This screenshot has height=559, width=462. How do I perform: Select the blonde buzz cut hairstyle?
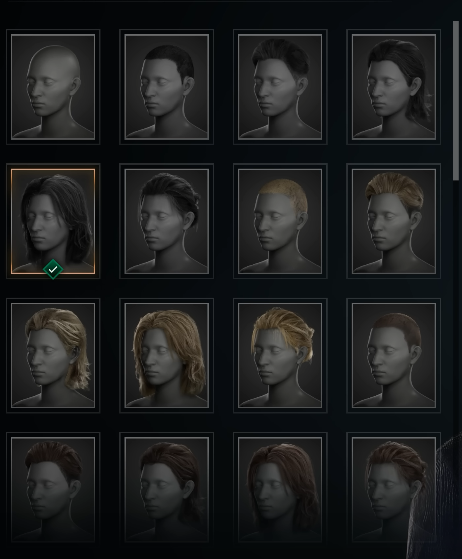click(x=280, y=221)
